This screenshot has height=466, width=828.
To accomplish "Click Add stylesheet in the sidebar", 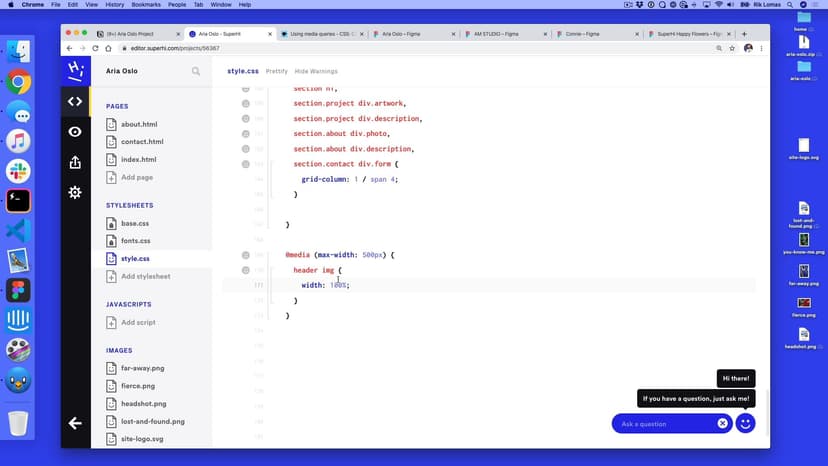I will tap(145, 276).
